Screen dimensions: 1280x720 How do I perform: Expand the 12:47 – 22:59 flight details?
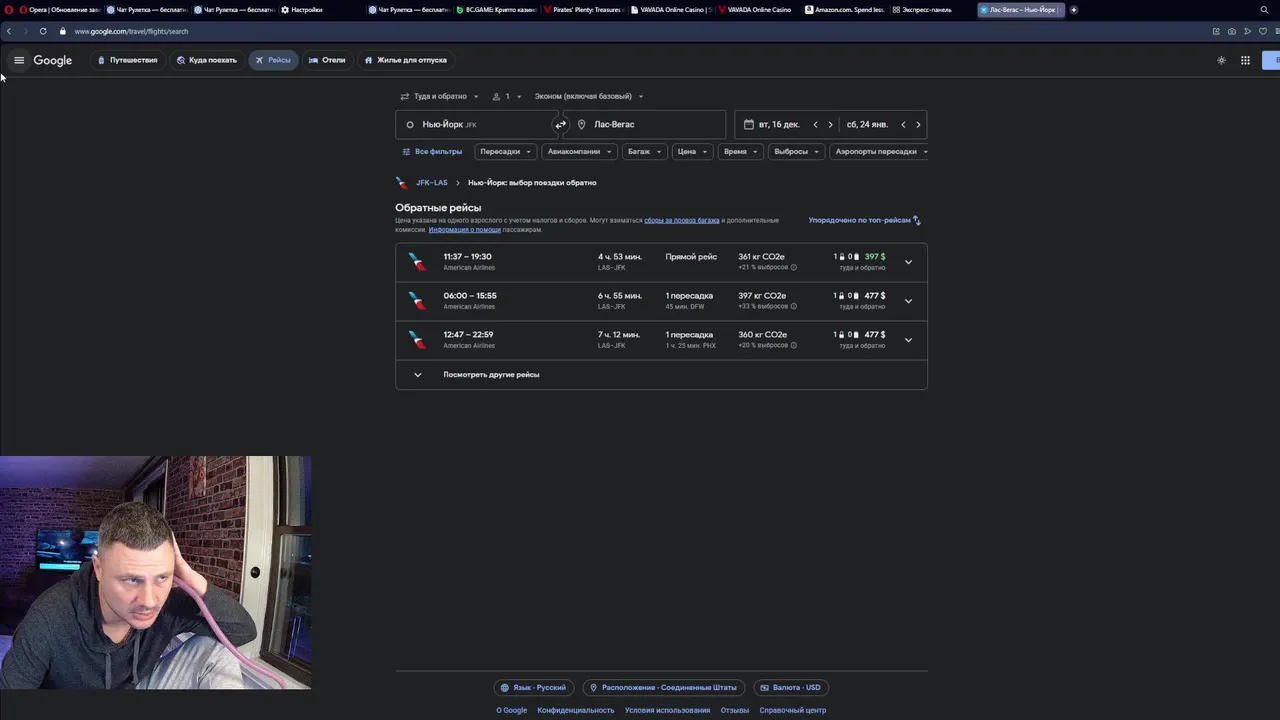coord(908,340)
